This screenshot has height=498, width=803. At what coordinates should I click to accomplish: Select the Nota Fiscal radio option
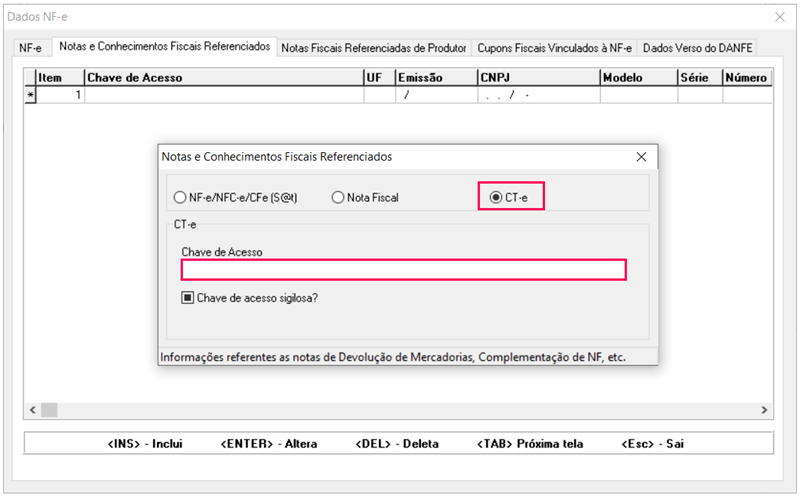tap(338, 198)
